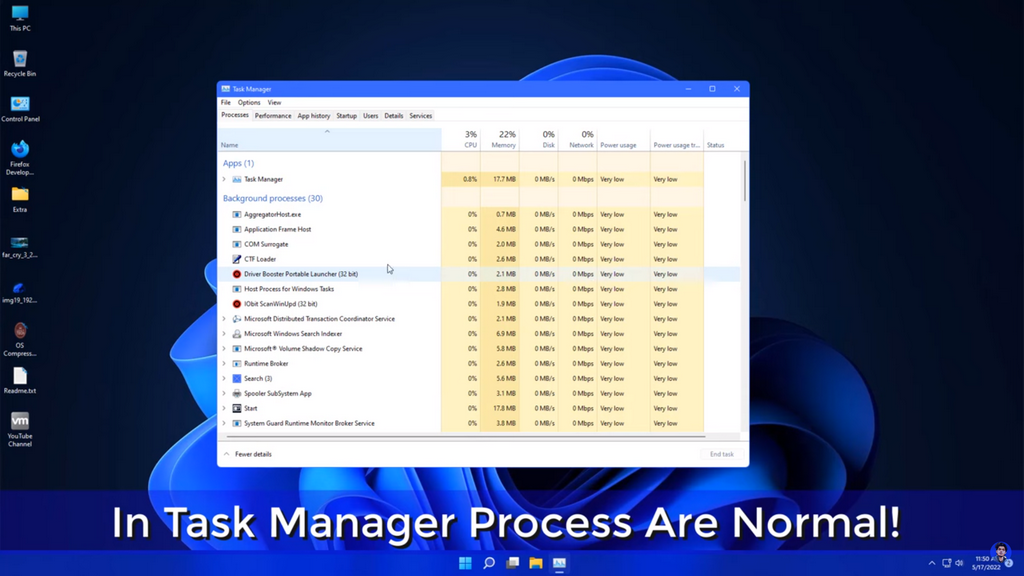Switch to the Users tab
The height and width of the screenshot is (576, 1024).
pyautogui.click(x=370, y=116)
